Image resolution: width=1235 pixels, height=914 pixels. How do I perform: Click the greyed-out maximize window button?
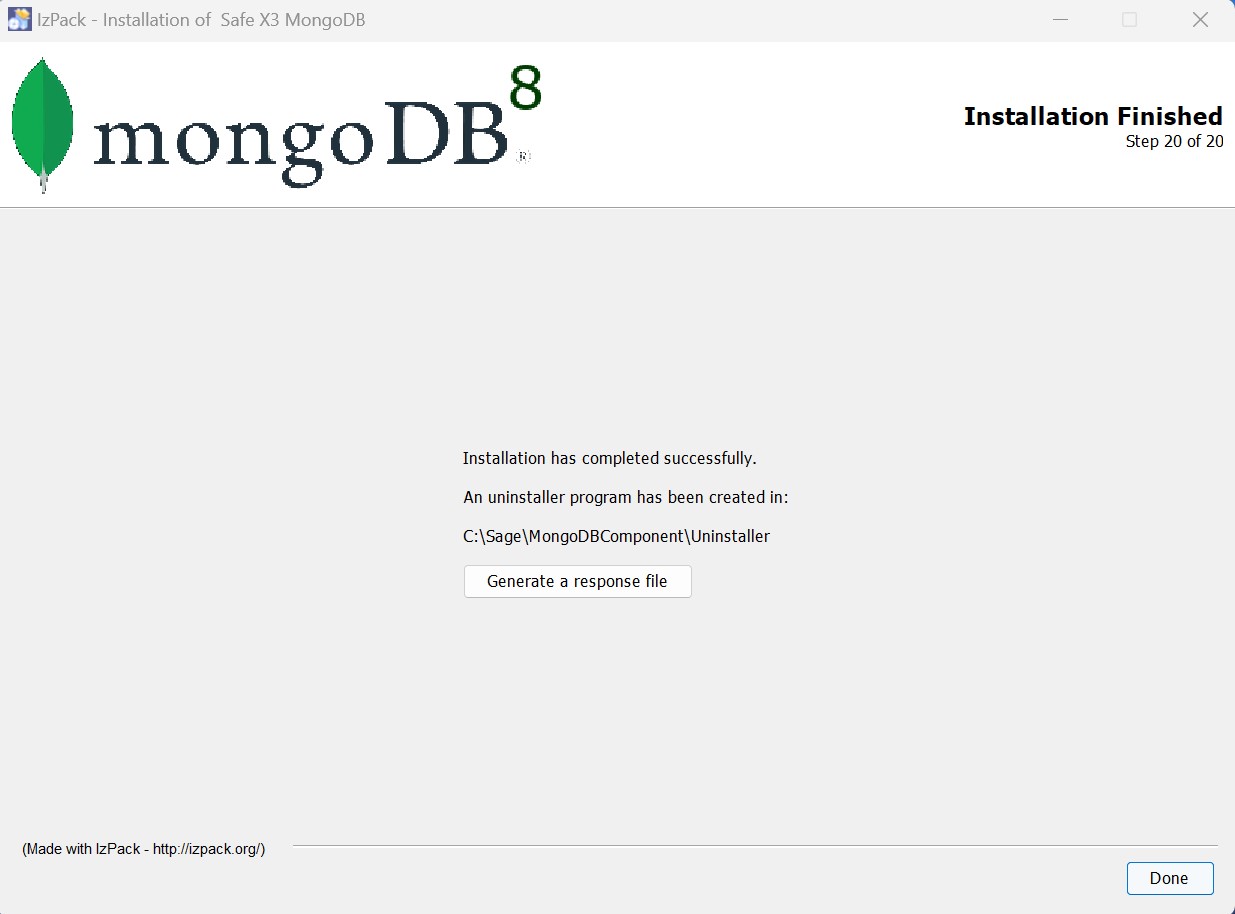tap(1129, 20)
